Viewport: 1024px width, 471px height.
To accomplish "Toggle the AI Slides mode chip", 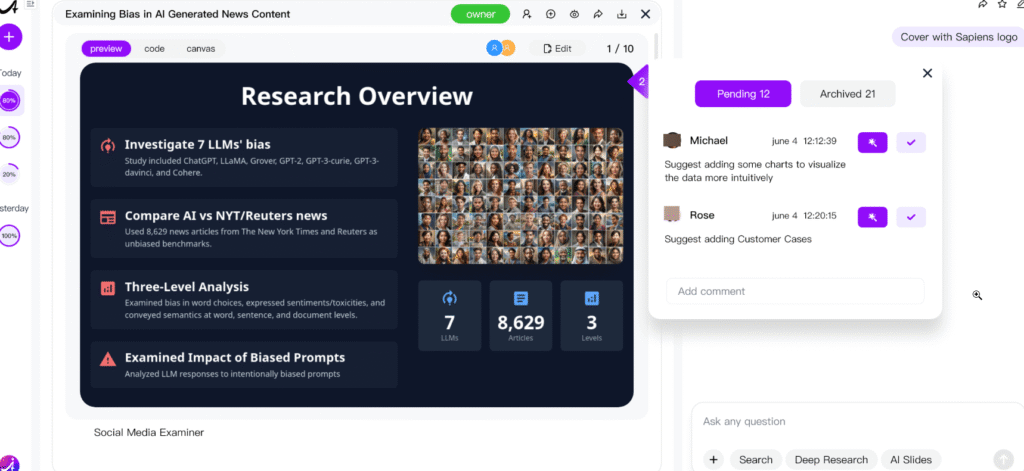I will pyautogui.click(x=909, y=459).
